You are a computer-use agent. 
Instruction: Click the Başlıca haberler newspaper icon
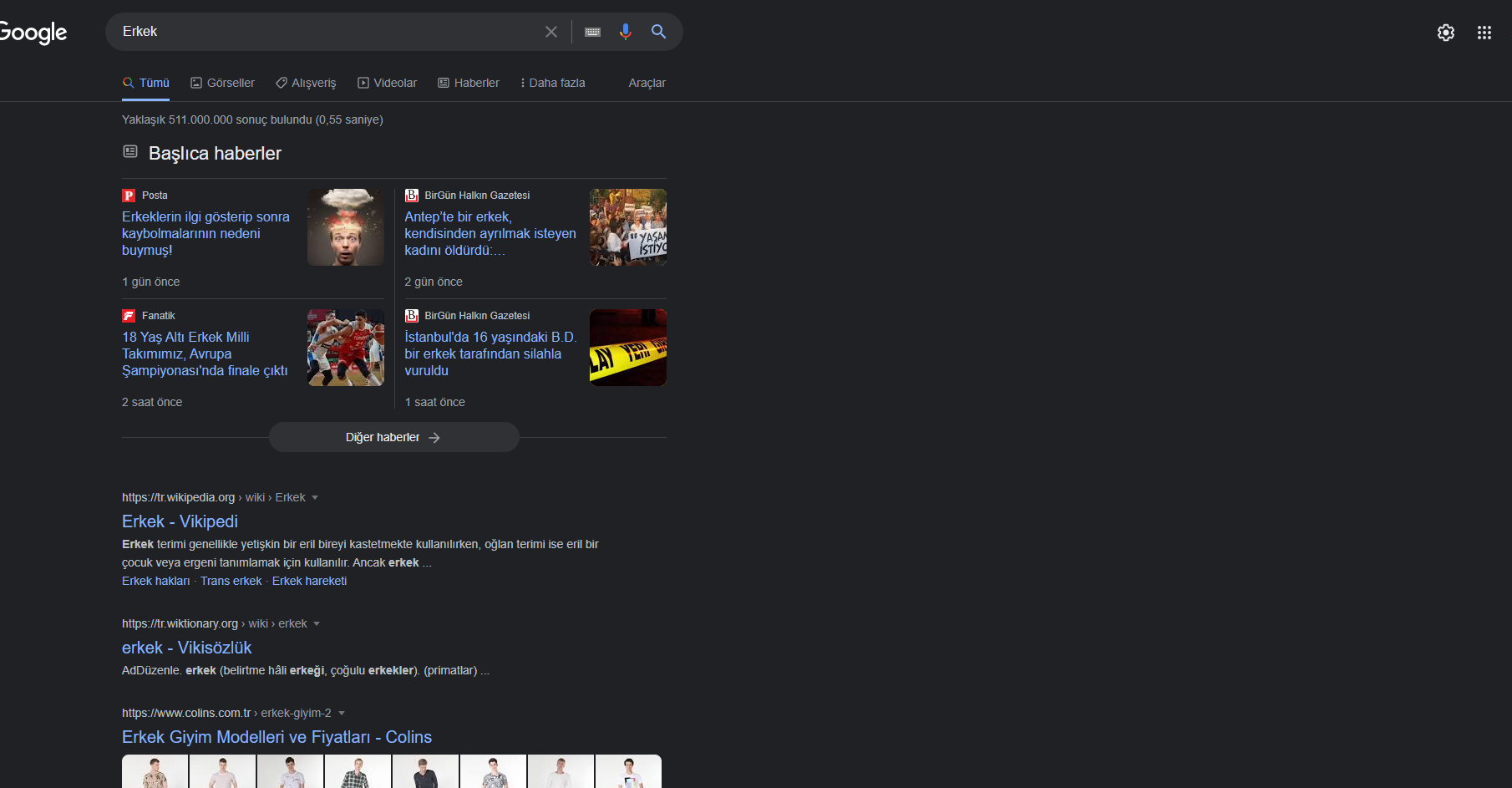[130, 151]
